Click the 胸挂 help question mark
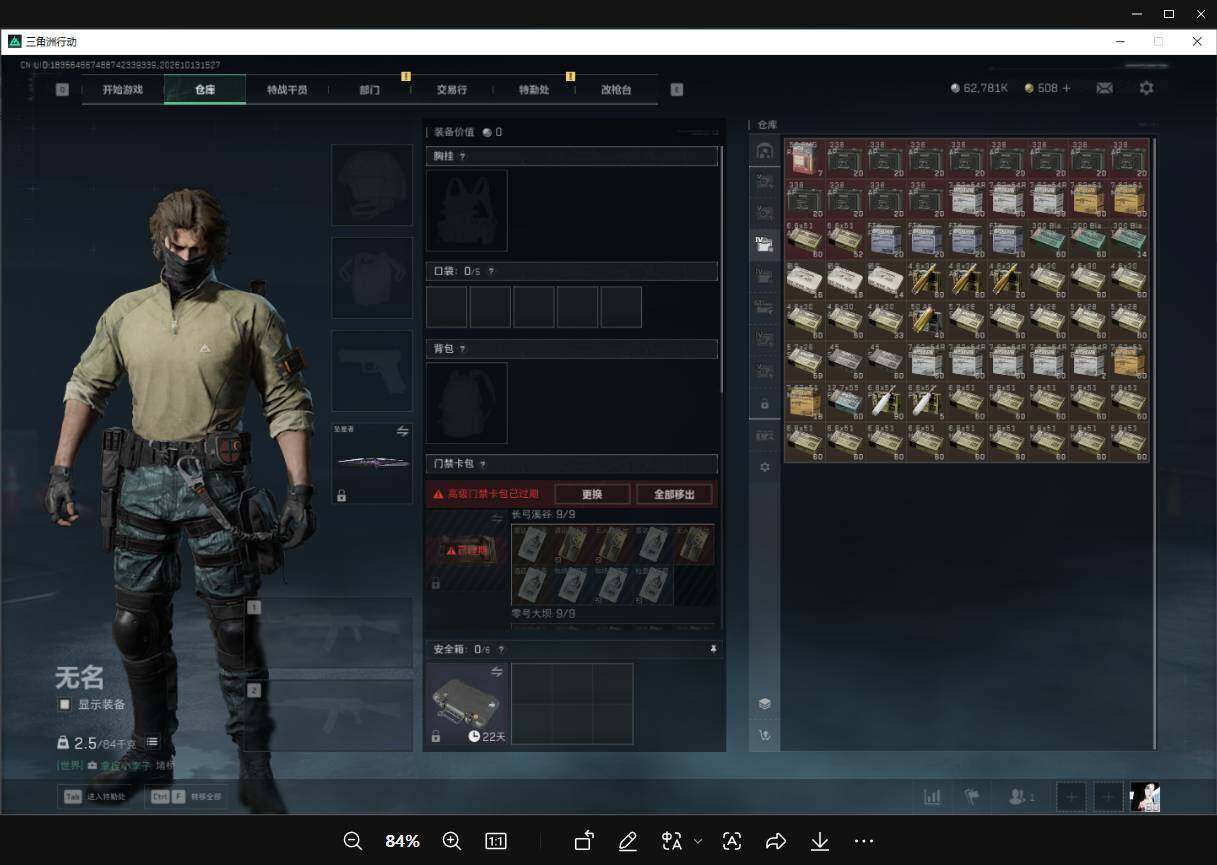 [462, 157]
